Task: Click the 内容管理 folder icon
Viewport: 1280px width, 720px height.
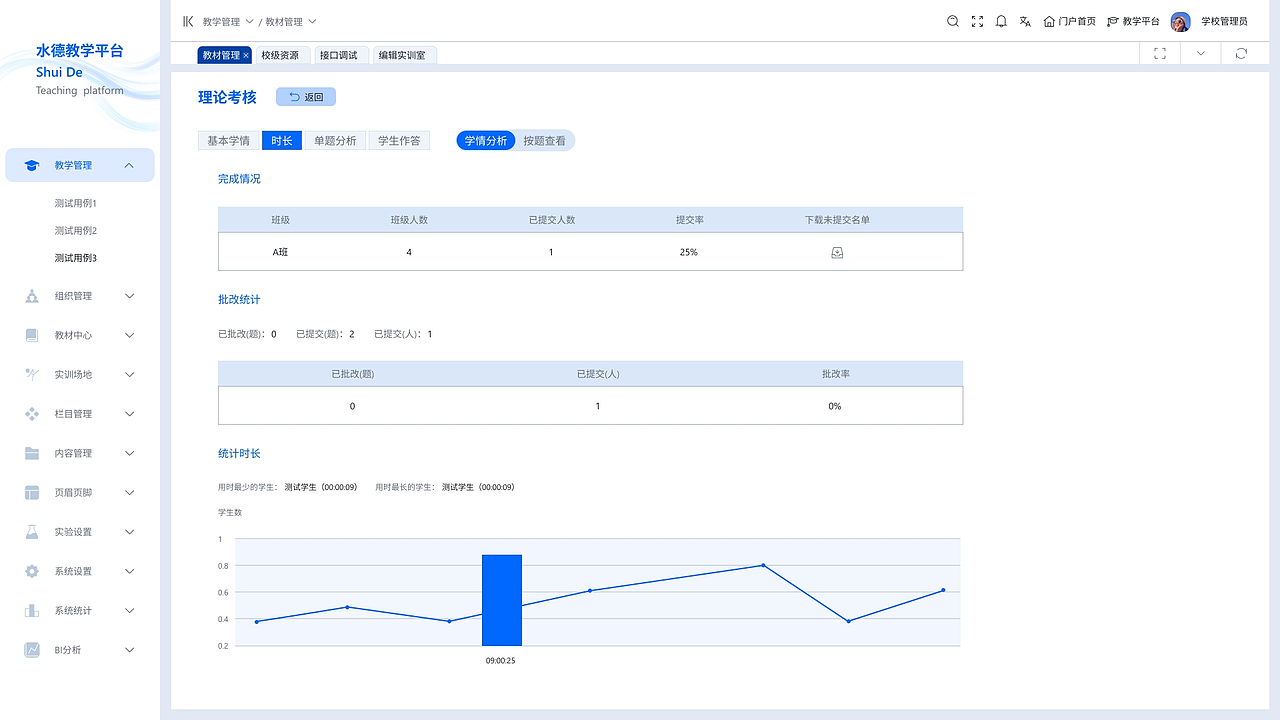Action: tap(32, 453)
